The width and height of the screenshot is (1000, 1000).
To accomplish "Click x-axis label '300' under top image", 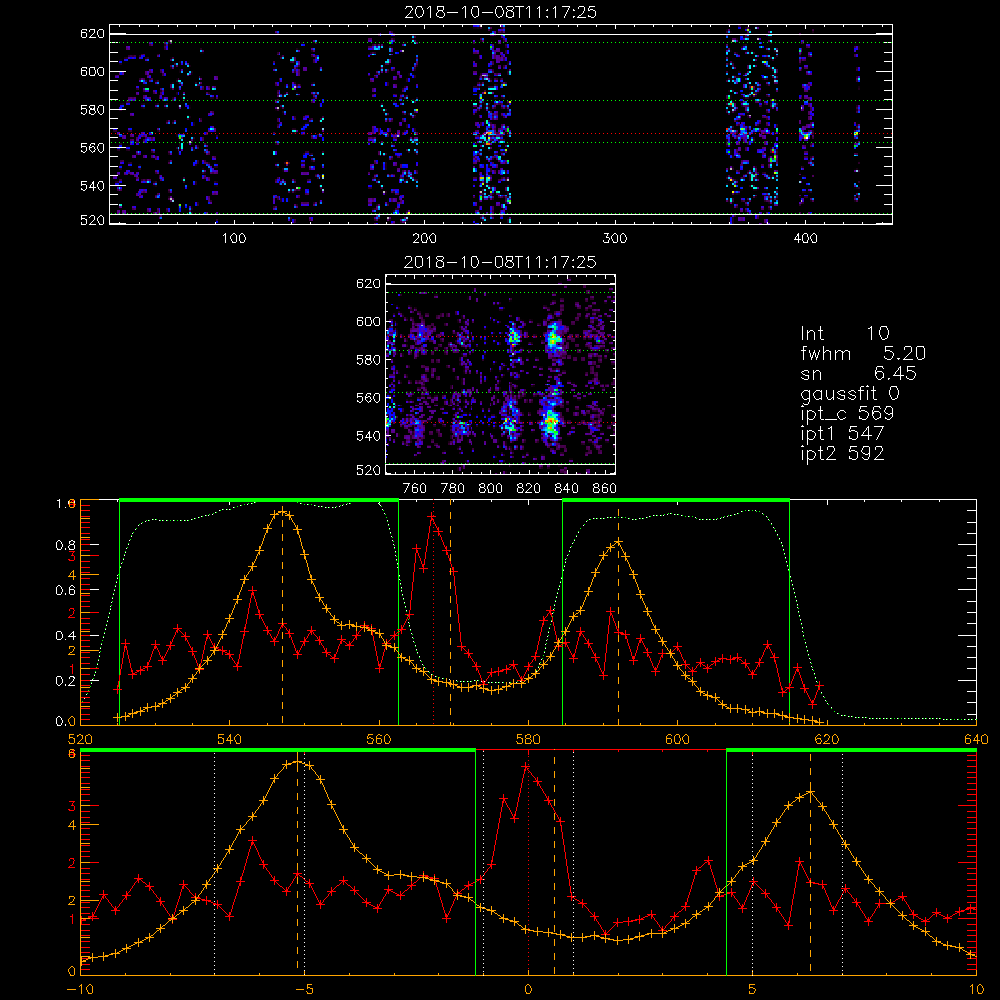I will pos(615,239).
